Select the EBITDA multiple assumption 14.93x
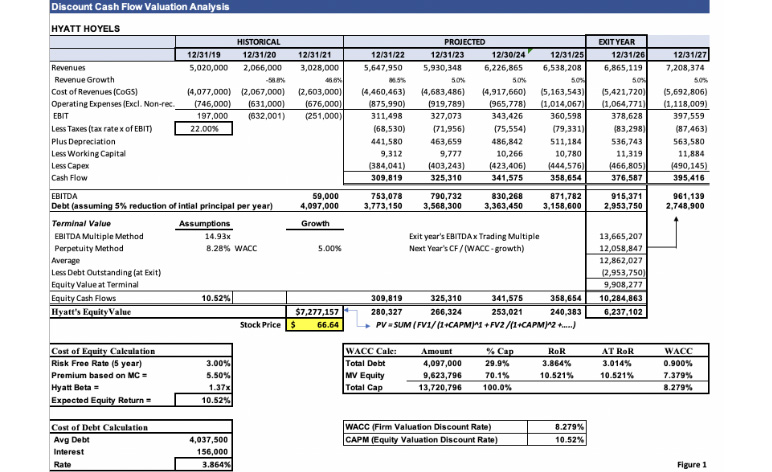 click(x=218, y=236)
